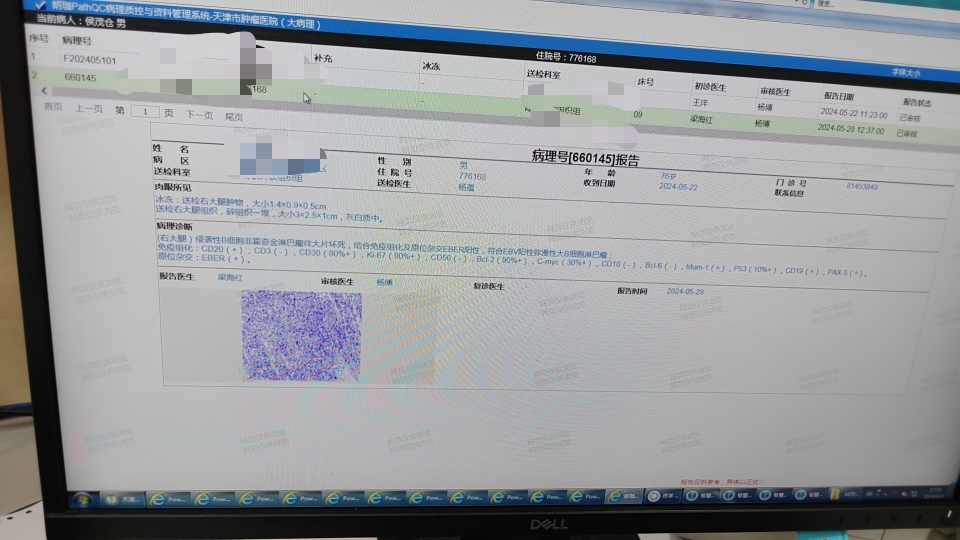The width and height of the screenshot is (960, 540).
Task: Click the 病理号 column header
Action: point(77,41)
